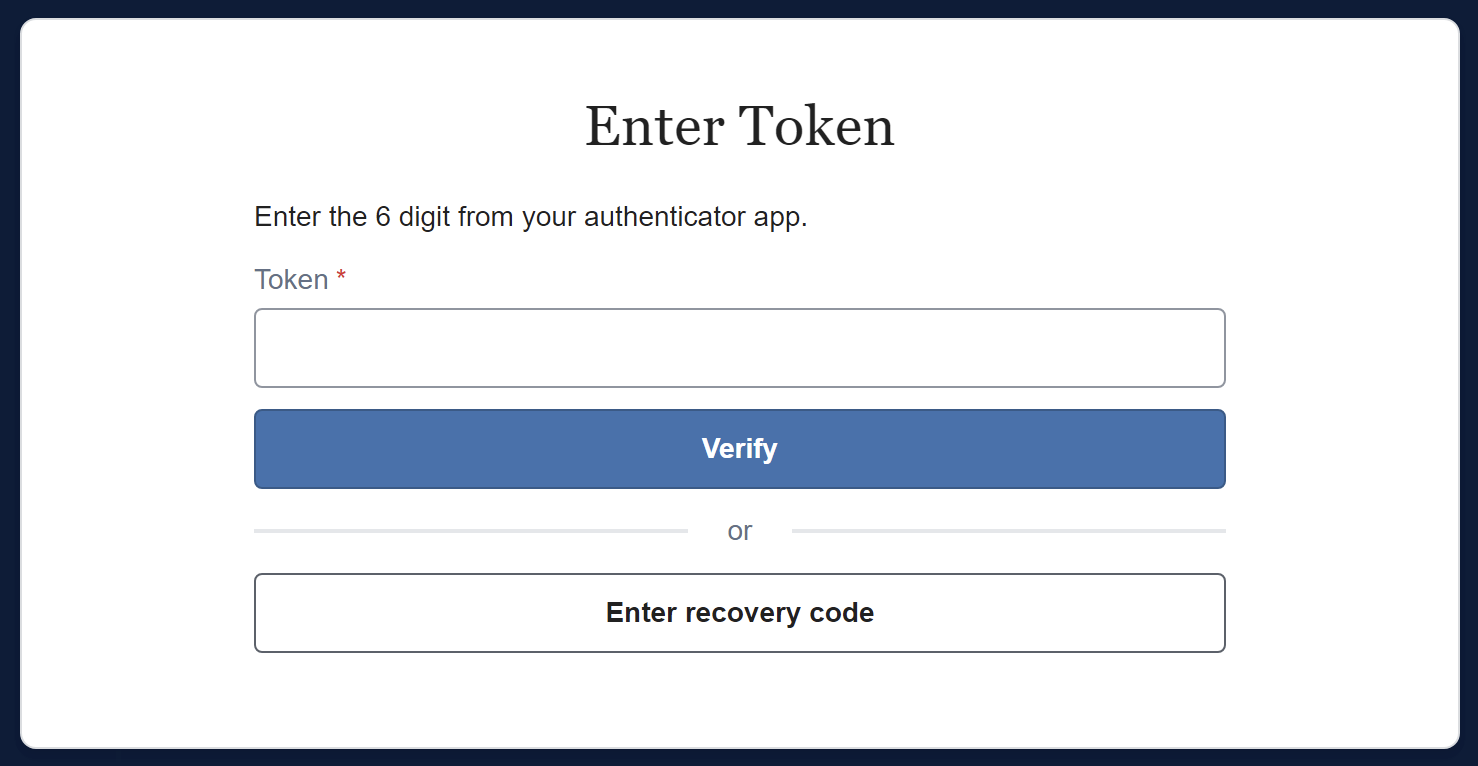Choose the recovery code alternative
Viewport: 1478px width, 766px height.
740,613
